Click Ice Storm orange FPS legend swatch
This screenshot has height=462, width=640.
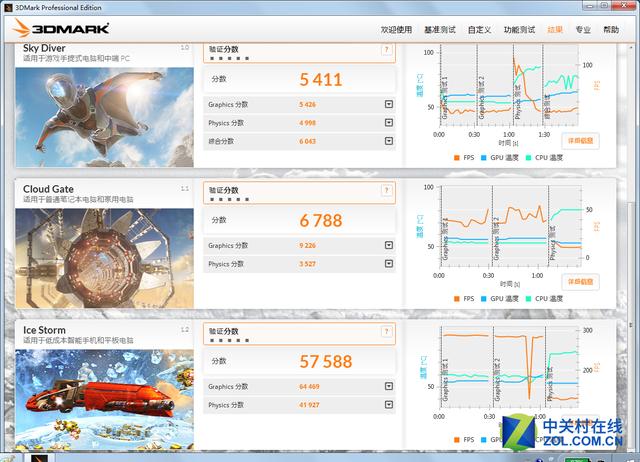(457, 440)
